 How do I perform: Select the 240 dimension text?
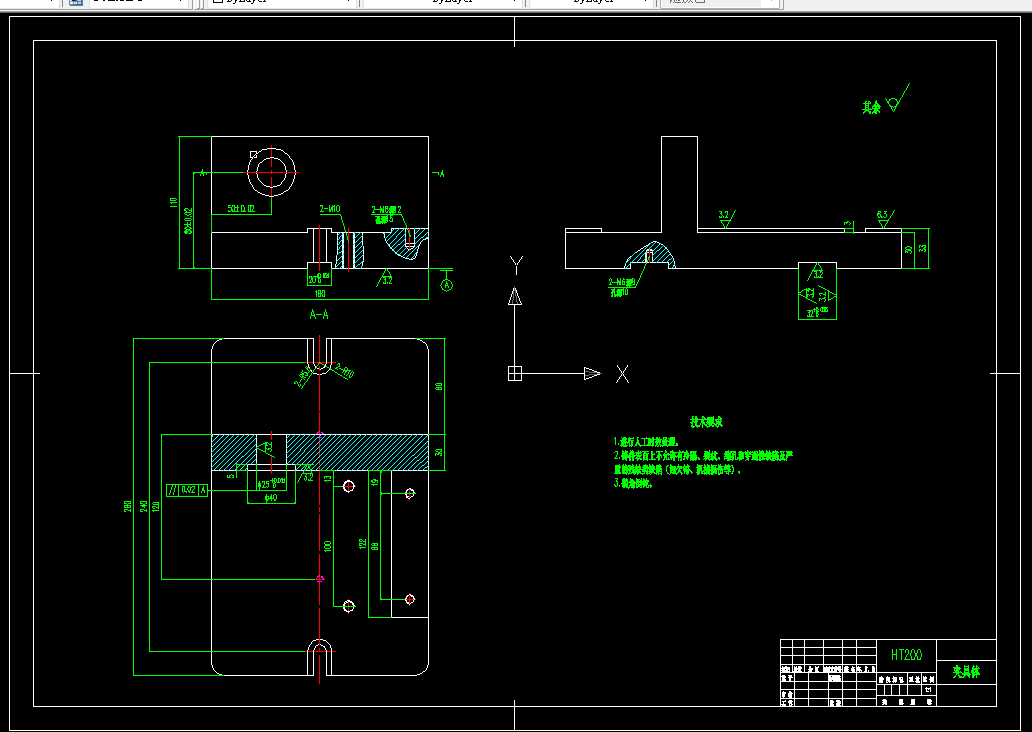click(x=144, y=507)
